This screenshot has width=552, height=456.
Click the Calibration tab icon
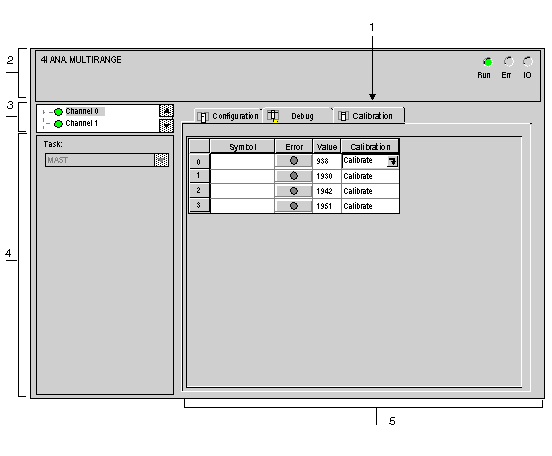pos(343,115)
